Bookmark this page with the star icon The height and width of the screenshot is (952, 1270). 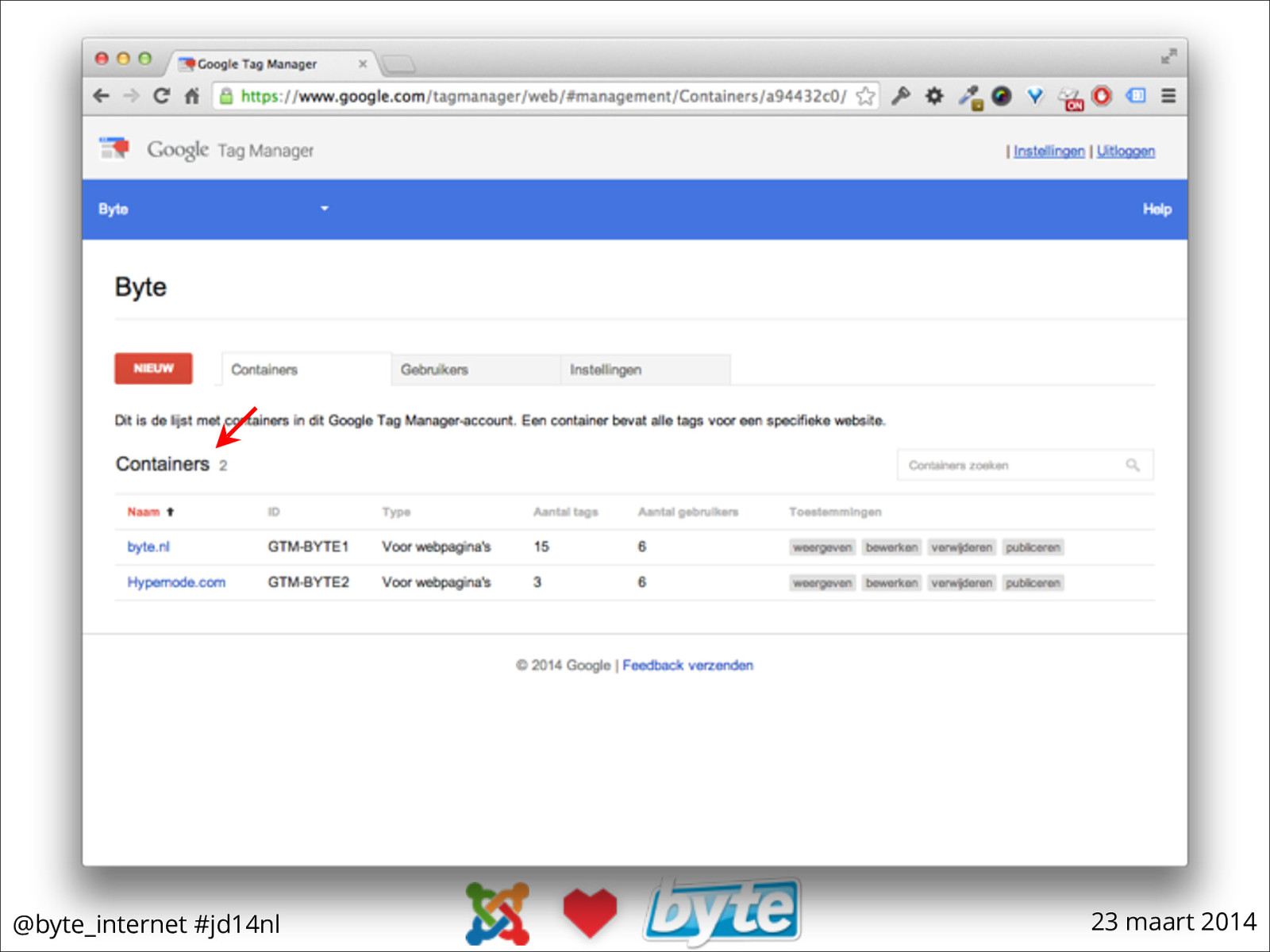(x=865, y=96)
